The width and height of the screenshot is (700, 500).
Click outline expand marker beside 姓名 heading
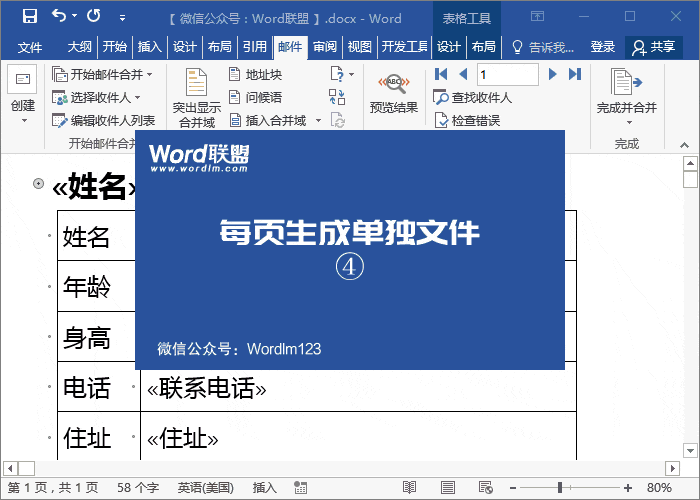[x=38, y=183]
